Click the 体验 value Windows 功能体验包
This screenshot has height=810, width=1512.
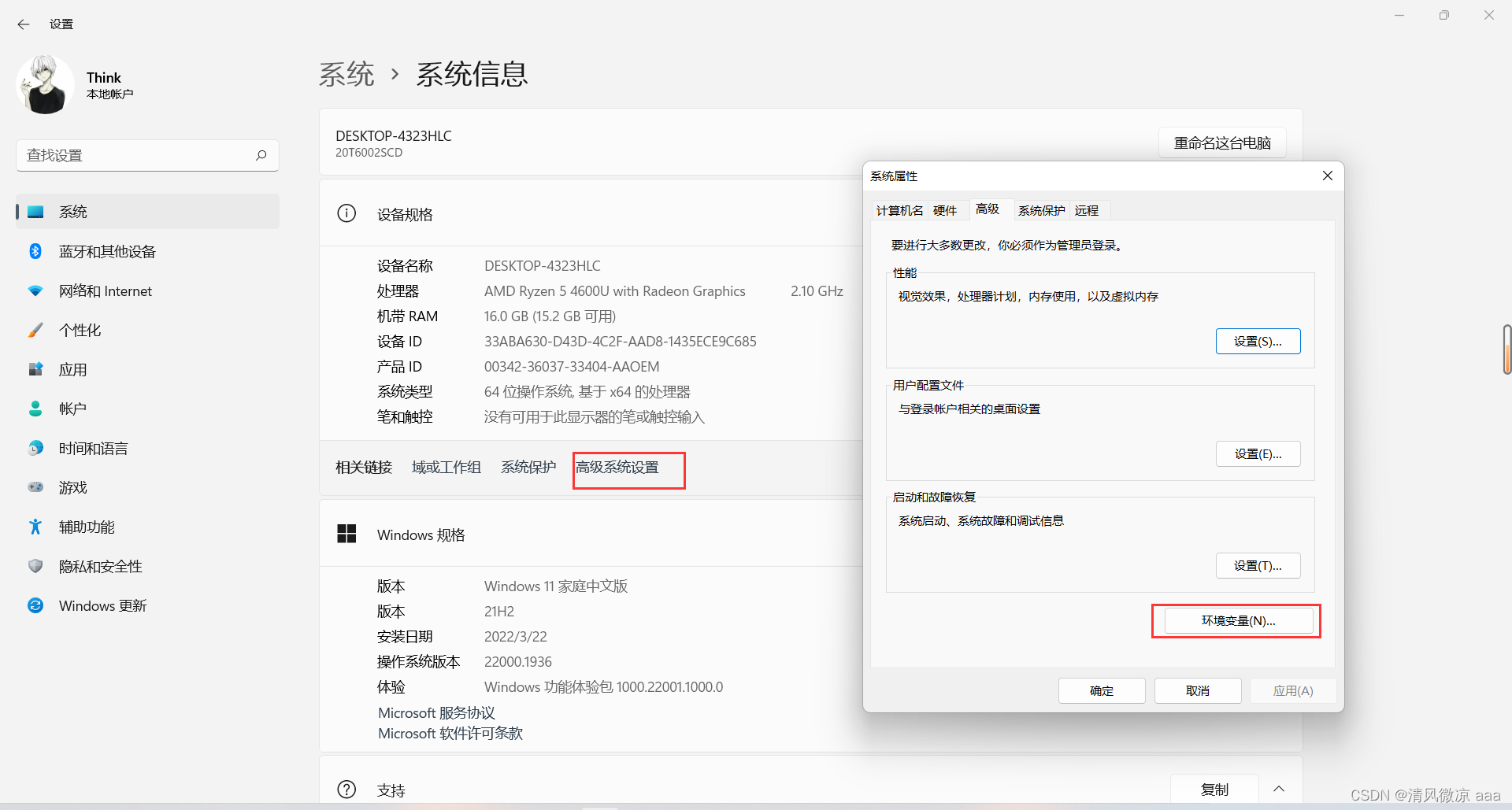tap(603, 687)
